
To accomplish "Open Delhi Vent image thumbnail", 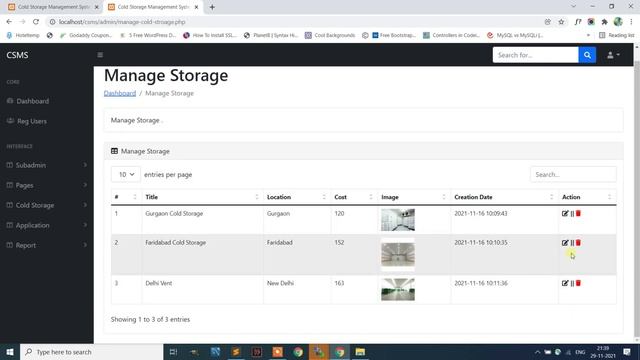I will (398, 289).
